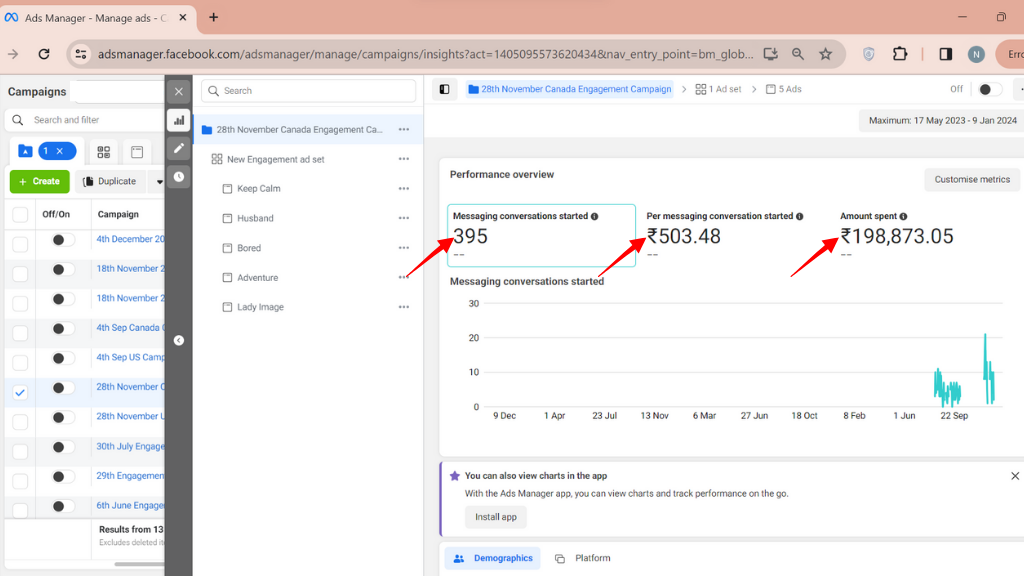Open more options for Husband ad
The image size is (1024, 576).
[x=404, y=218]
